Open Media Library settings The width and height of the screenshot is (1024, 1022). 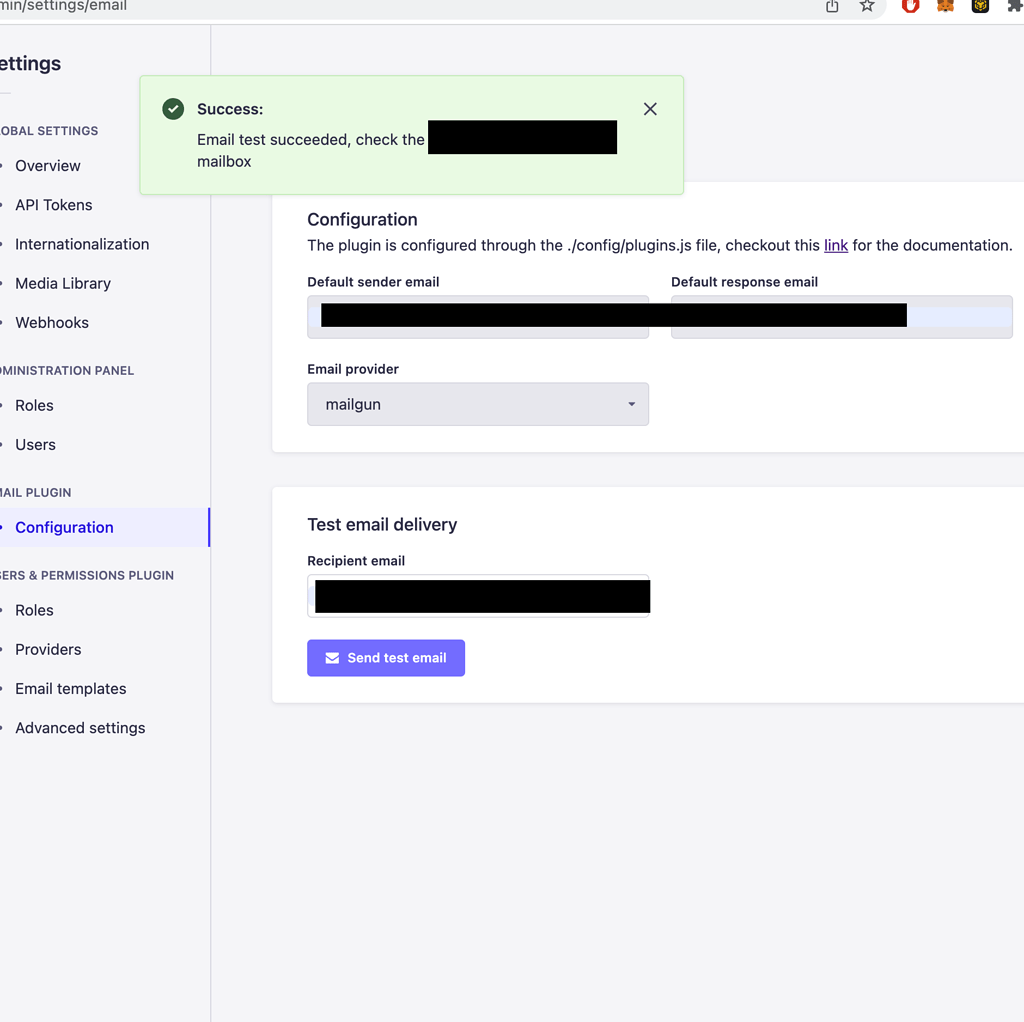click(63, 283)
